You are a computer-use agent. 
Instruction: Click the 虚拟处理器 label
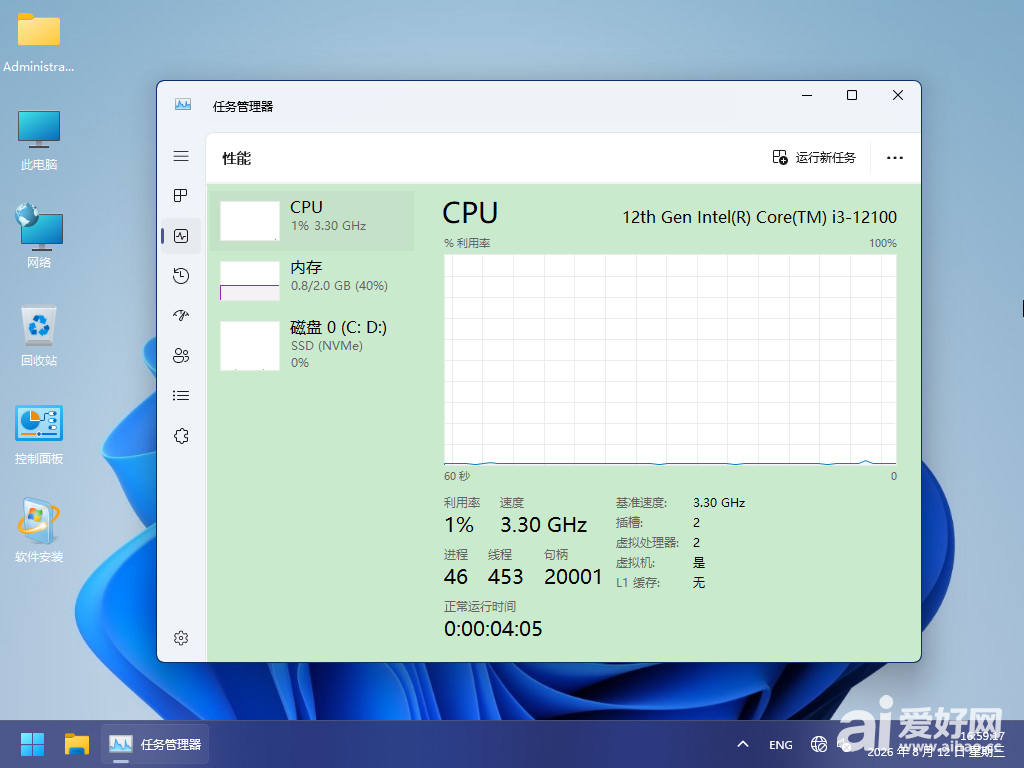coord(647,543)
